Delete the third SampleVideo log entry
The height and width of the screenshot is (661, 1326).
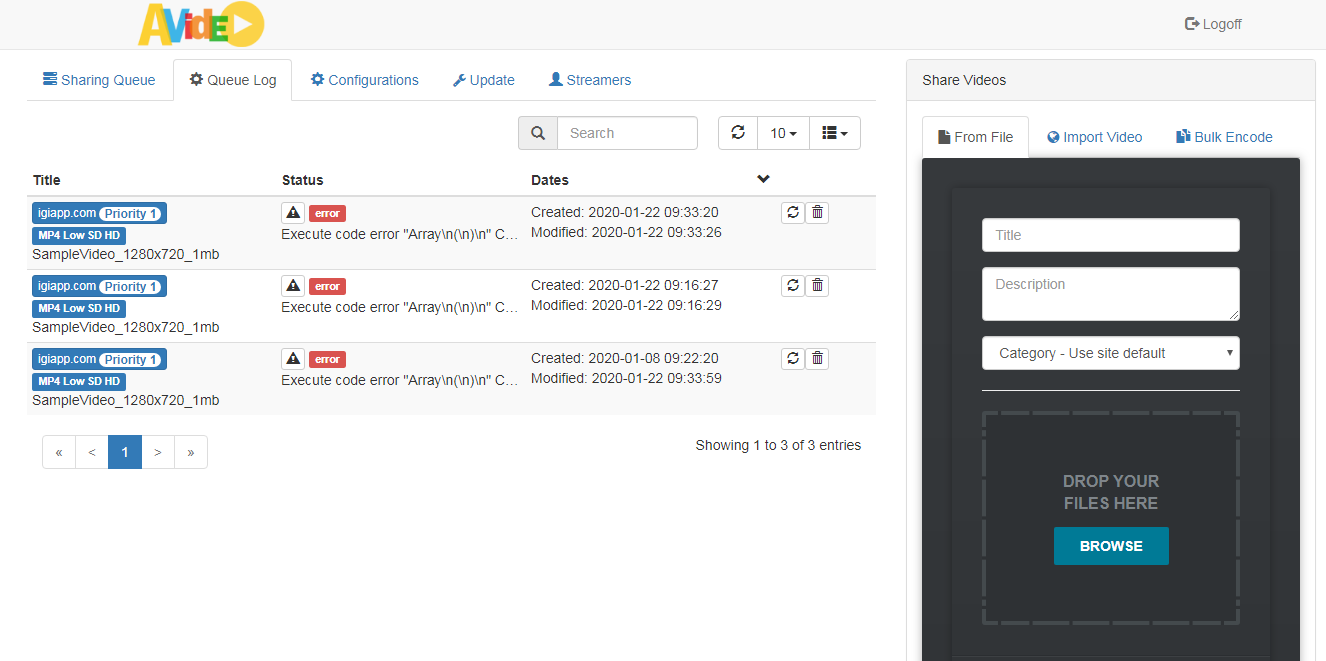coord(817,358)
